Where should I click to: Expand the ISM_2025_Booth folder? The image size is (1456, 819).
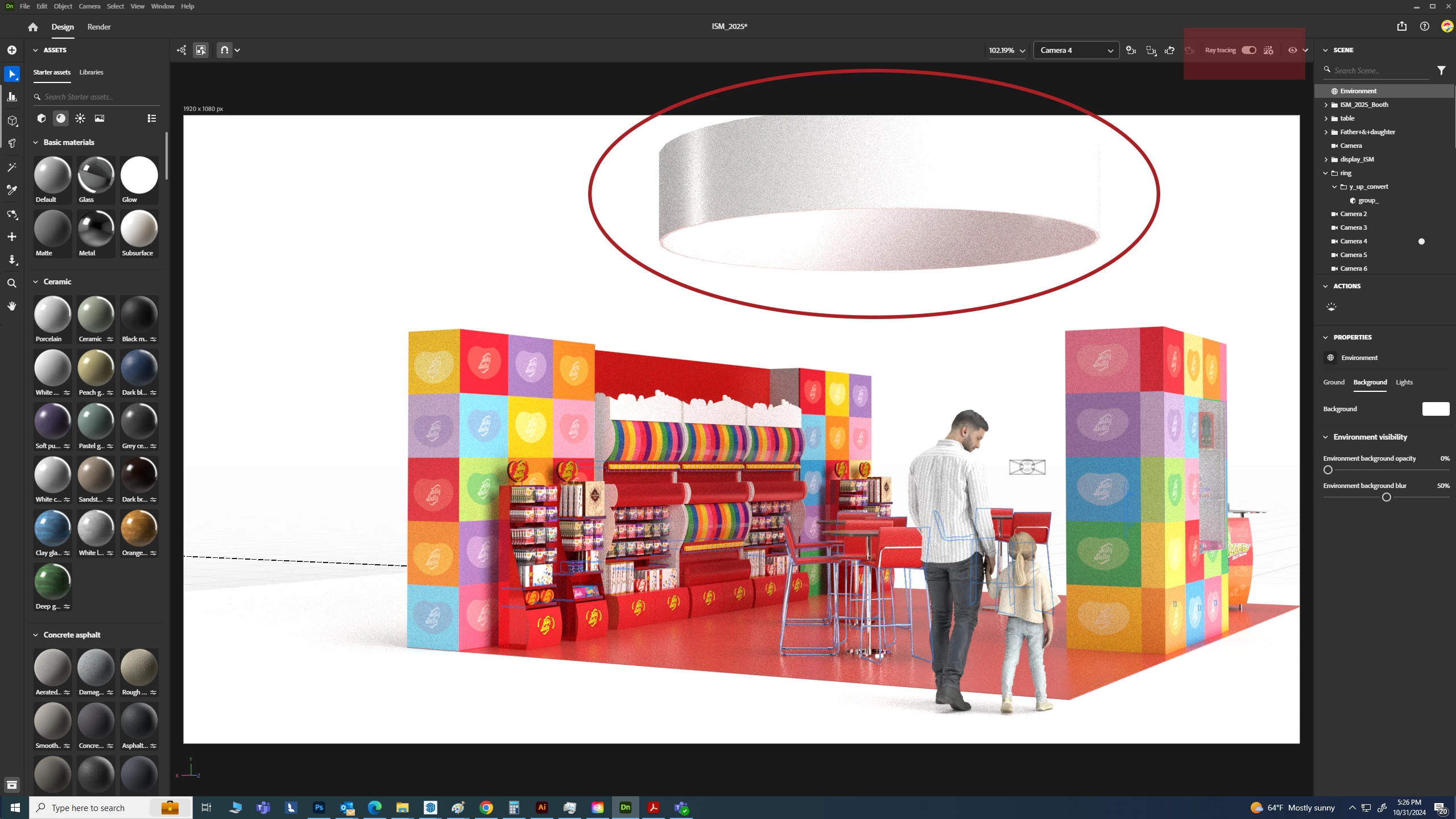pos(1326,105)
